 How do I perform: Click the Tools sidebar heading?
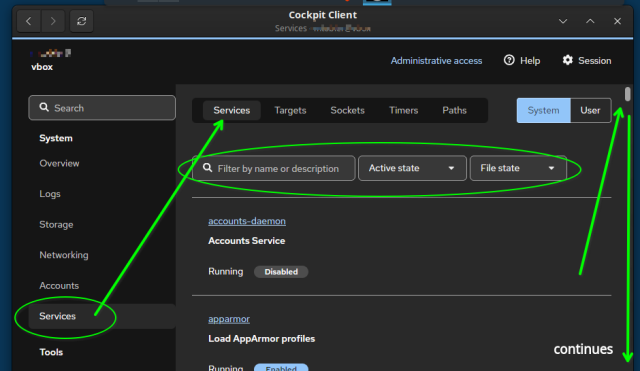pyautogui.click(x=51, y=352)
